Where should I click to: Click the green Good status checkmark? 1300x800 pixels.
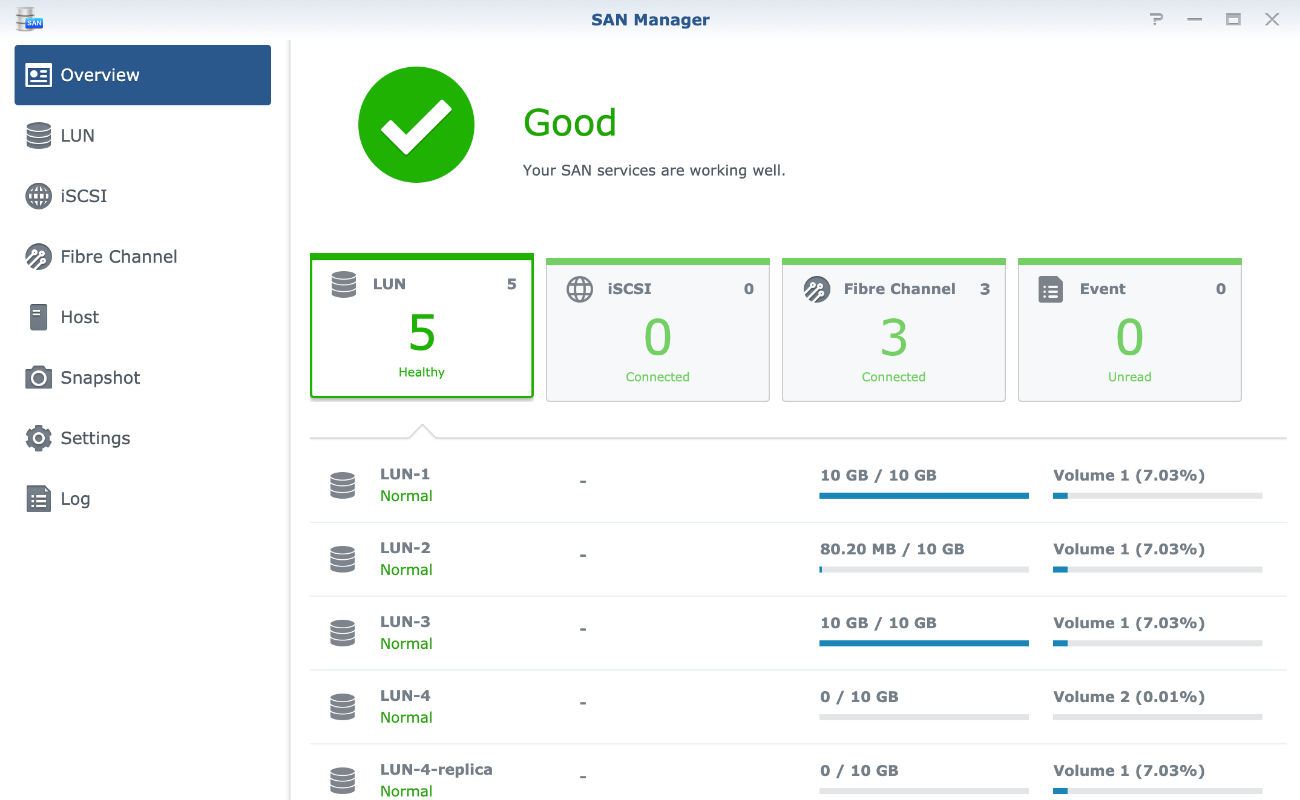416,124
